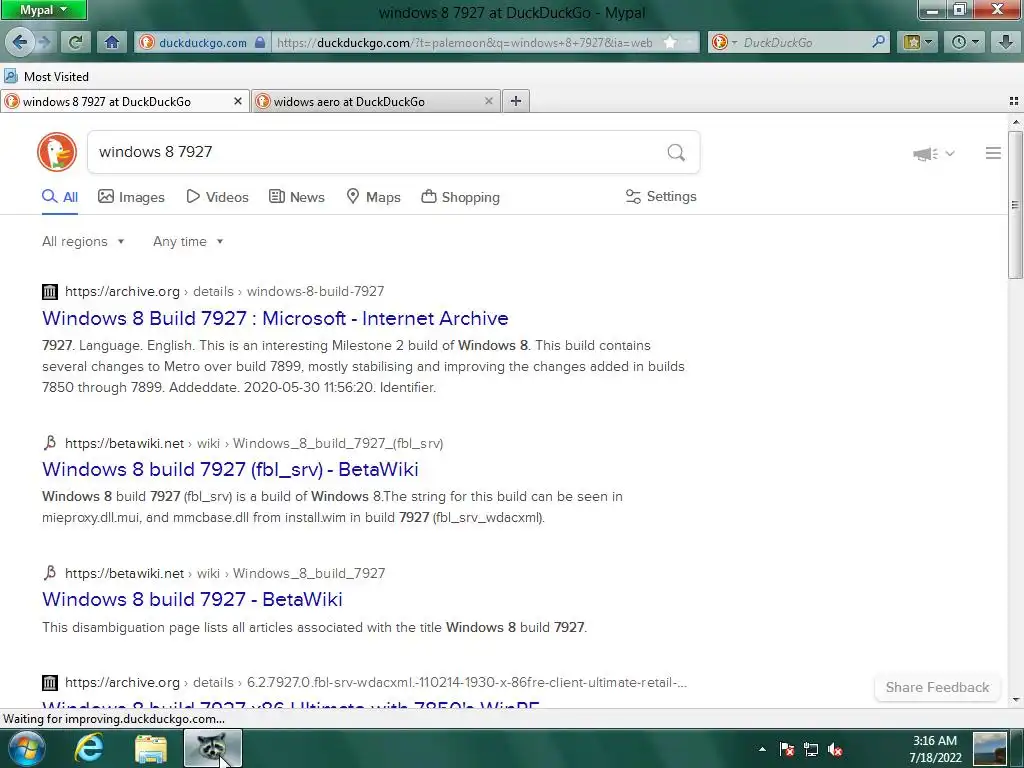
Task: Open the bookmarks menu toolbar button
Action: tap(918, 42)
